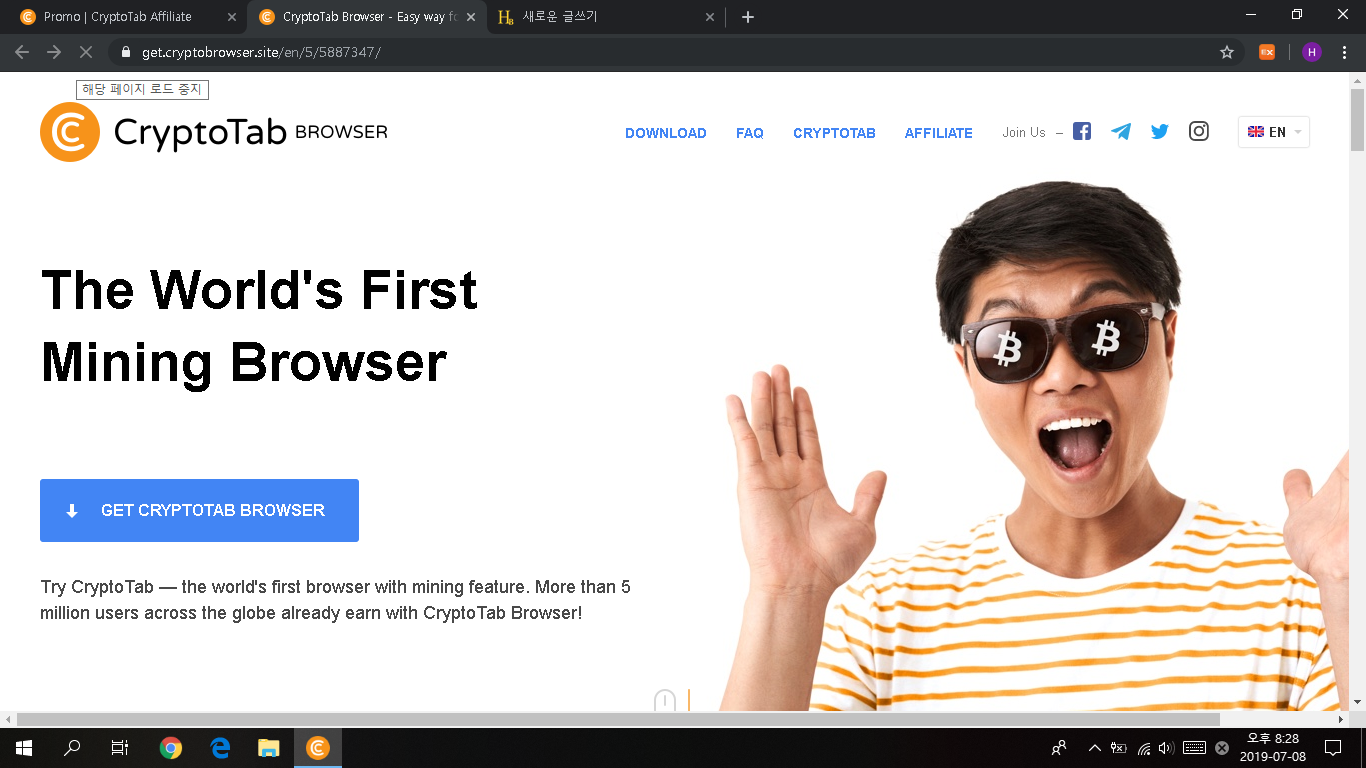Click the horizontal scrollbar right arrow

tap(1341, 720)
